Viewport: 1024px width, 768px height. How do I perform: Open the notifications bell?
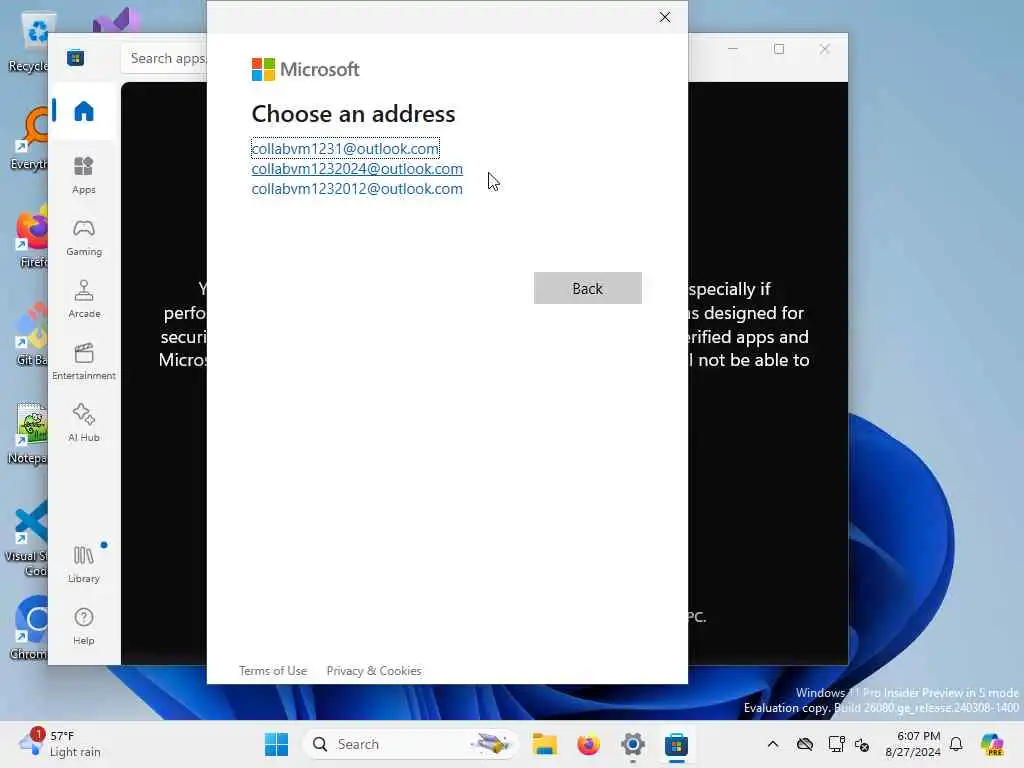pyautogui.click(x=956, y=744)
